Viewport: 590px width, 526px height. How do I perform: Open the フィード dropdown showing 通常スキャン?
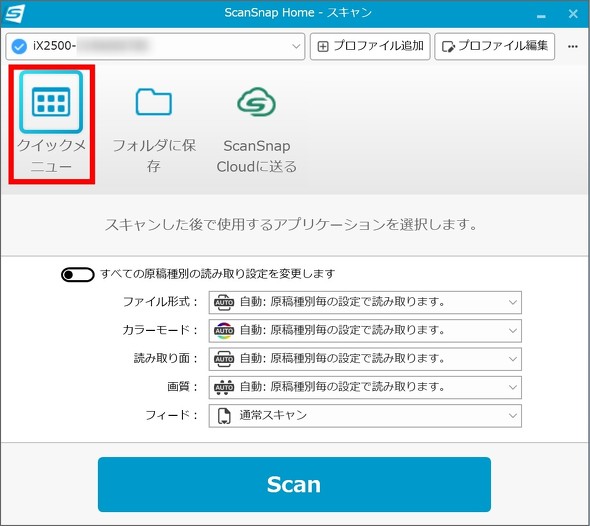[x=365, y=416]
